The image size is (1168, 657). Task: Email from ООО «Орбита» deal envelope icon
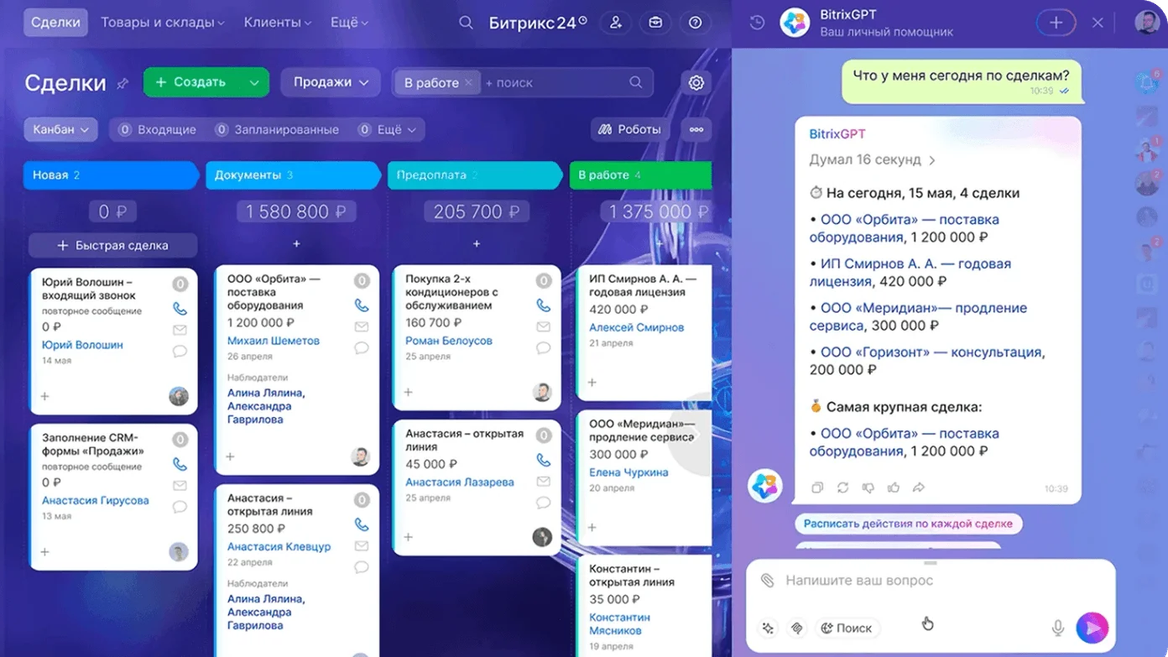pos(361,326)
